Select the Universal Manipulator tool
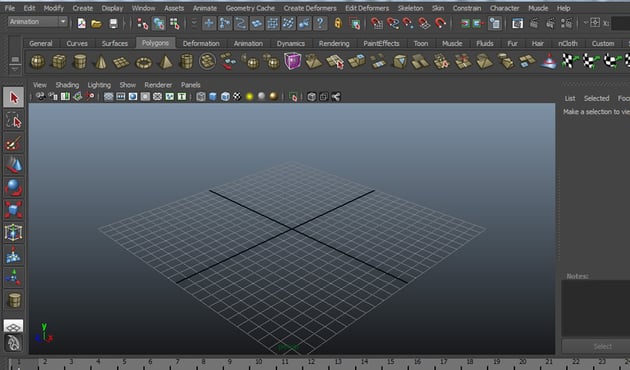 click(14, 232)
